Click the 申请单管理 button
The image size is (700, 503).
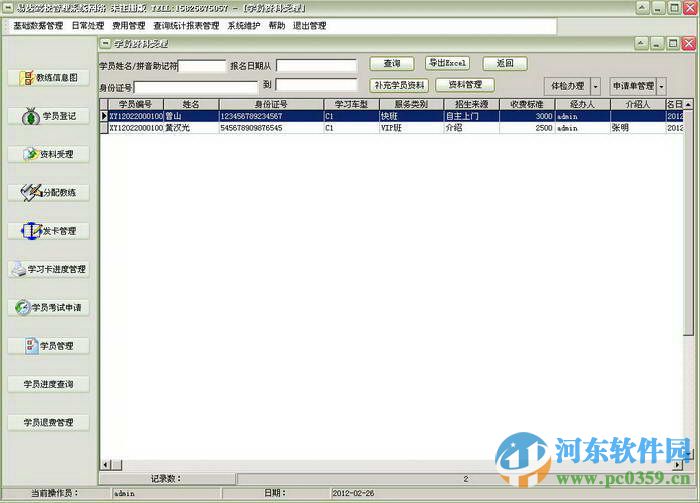click(633, 86)
